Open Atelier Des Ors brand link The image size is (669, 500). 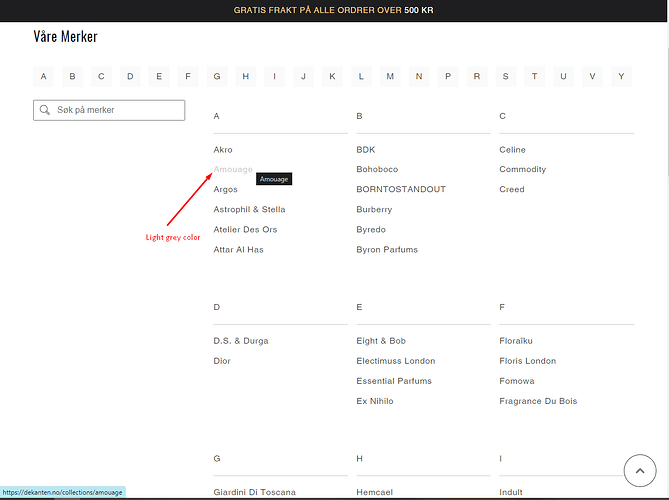coord(245,230)
